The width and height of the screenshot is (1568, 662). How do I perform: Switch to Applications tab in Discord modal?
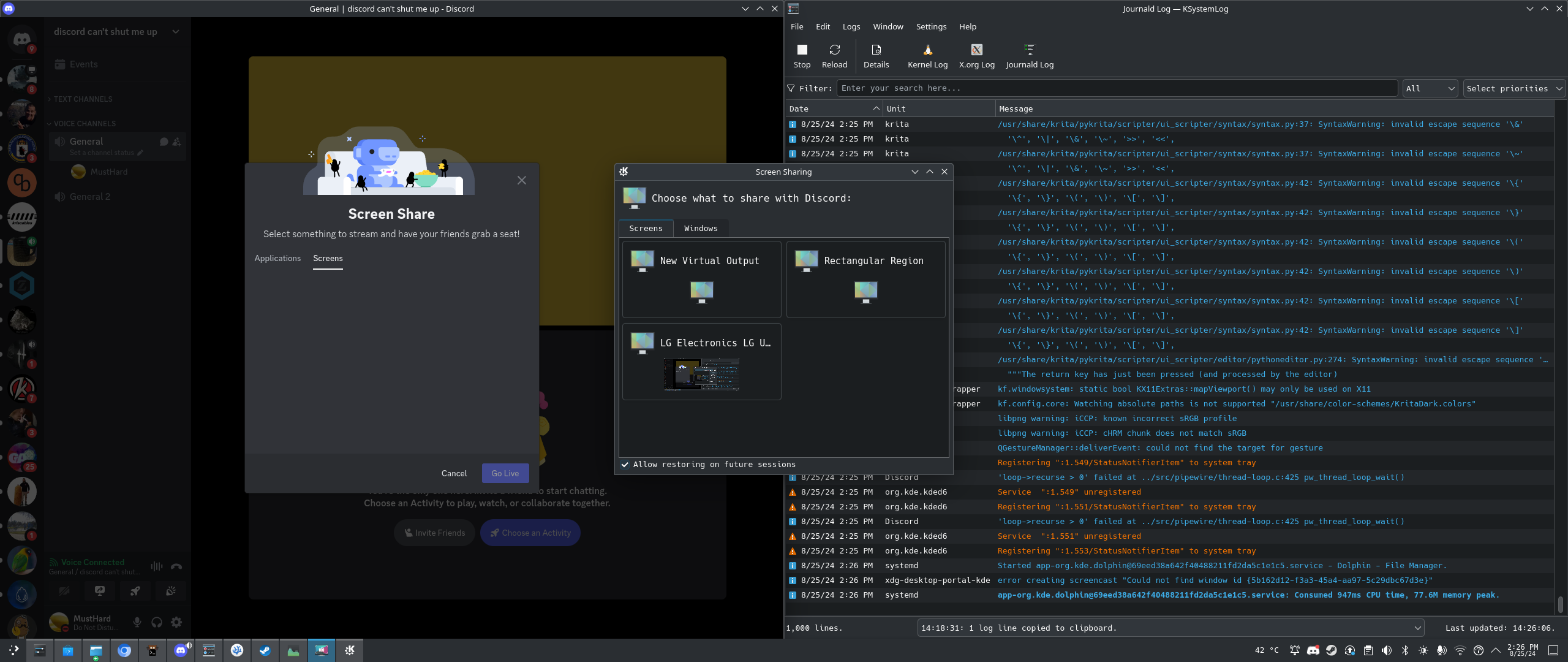coord(277,258)
